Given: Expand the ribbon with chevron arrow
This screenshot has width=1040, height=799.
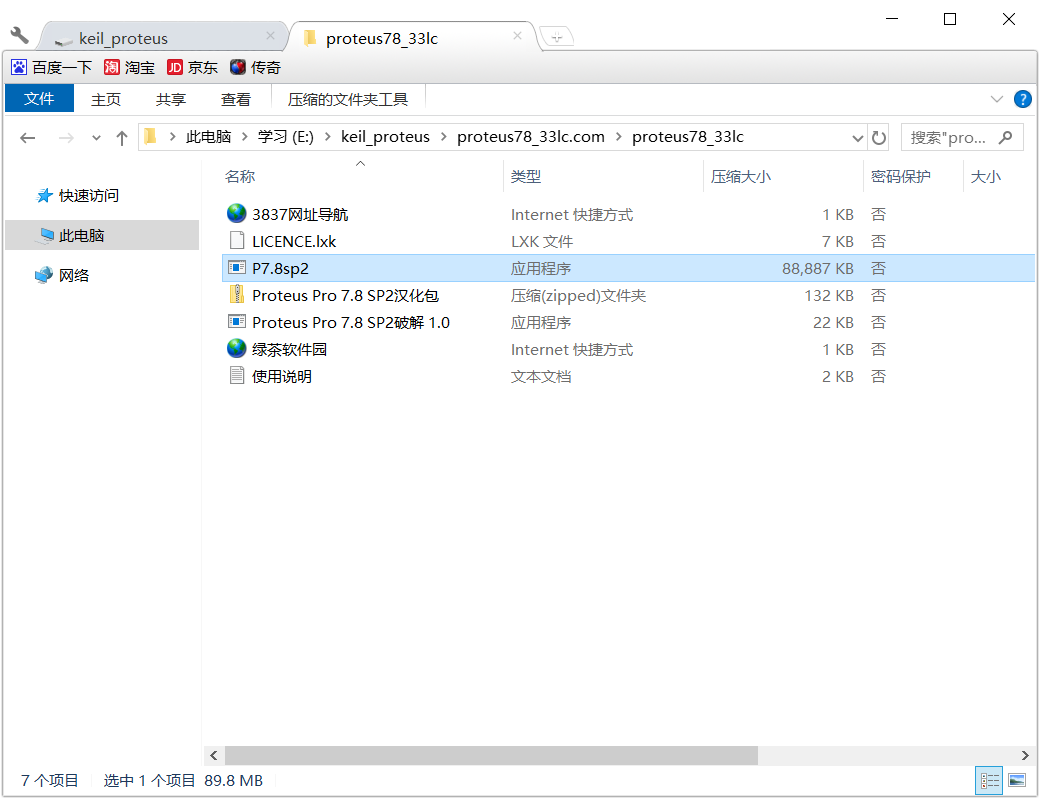Looking at the screenshot, I should 996,99.
